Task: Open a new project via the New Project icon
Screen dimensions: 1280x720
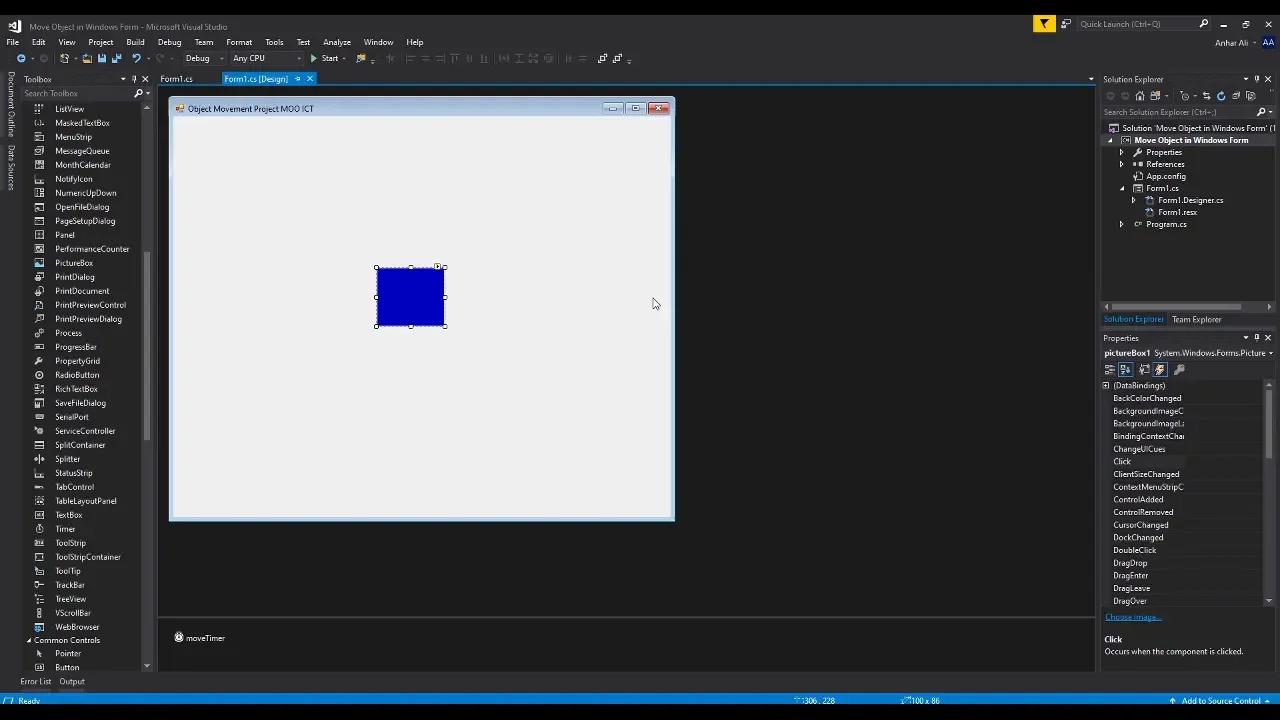Action: [x=65, y=58]
